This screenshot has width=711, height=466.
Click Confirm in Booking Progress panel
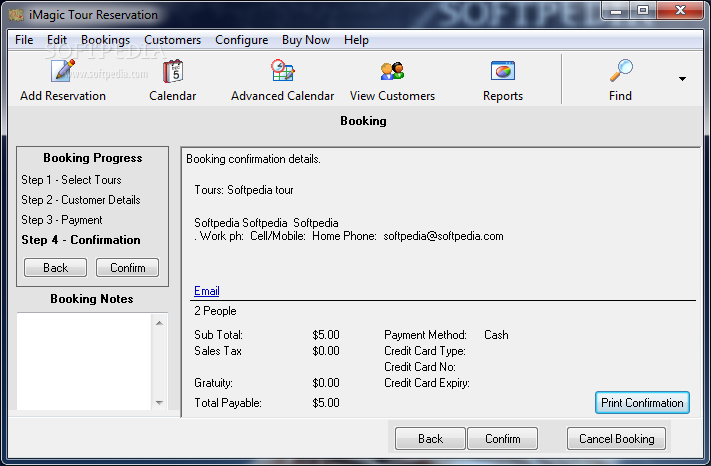pyautogui.click(x=127, y=267)
